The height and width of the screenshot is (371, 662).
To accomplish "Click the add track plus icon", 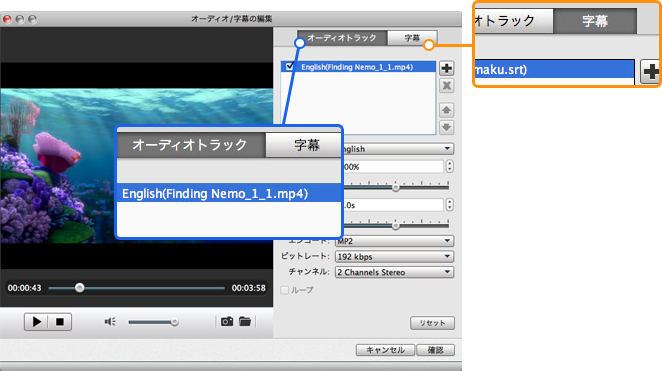I will click(446, 68).
